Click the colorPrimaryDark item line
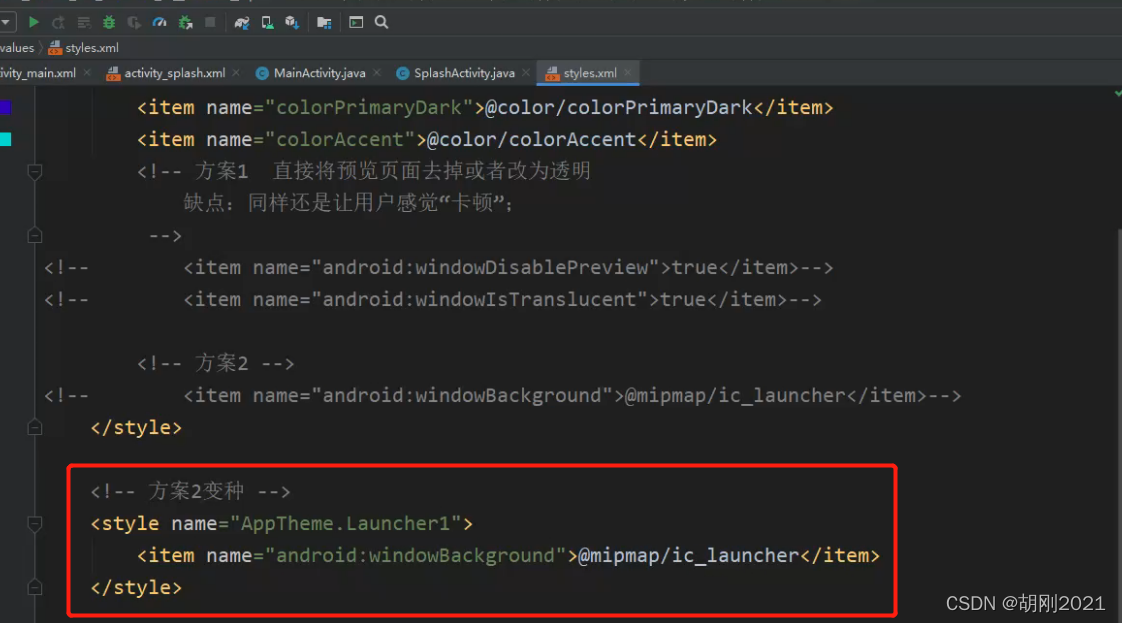The image size is (1122, 623). tap(485, 107)
